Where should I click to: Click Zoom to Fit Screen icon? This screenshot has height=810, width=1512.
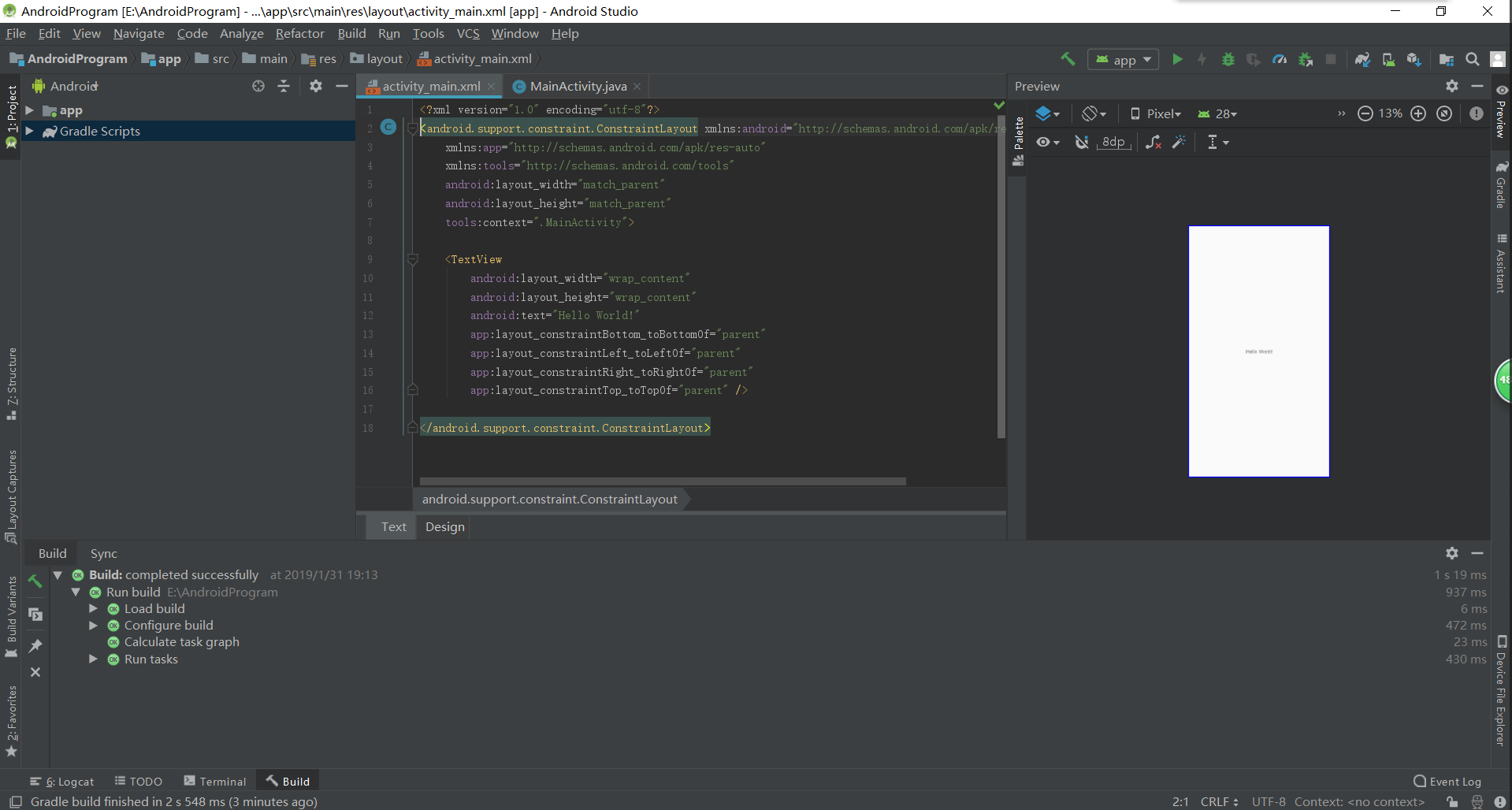1444,113
